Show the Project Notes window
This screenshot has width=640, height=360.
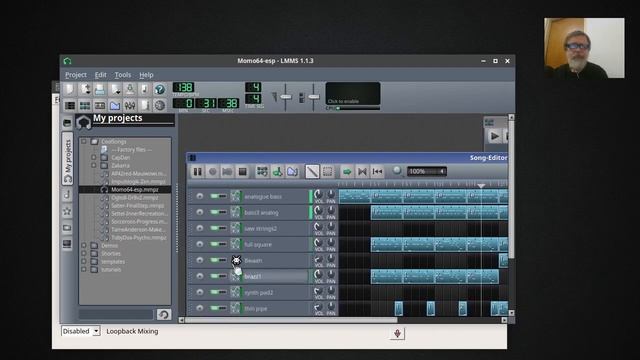click(x=144, y=106)
